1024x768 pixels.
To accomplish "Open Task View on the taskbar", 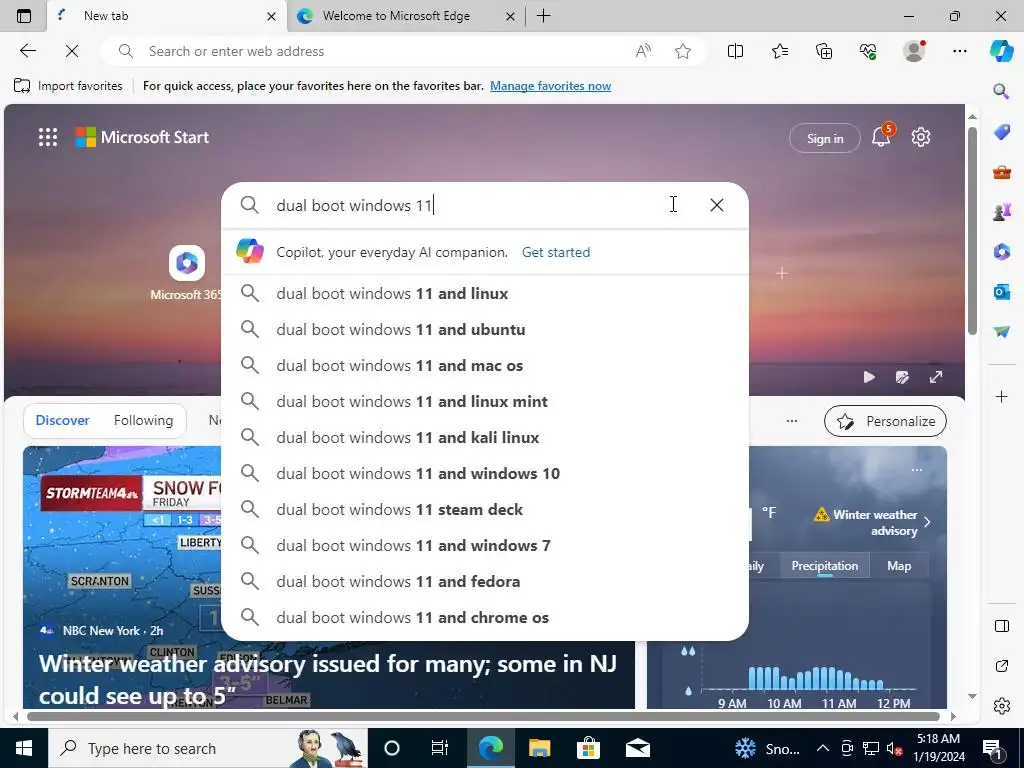I will 440,748.
